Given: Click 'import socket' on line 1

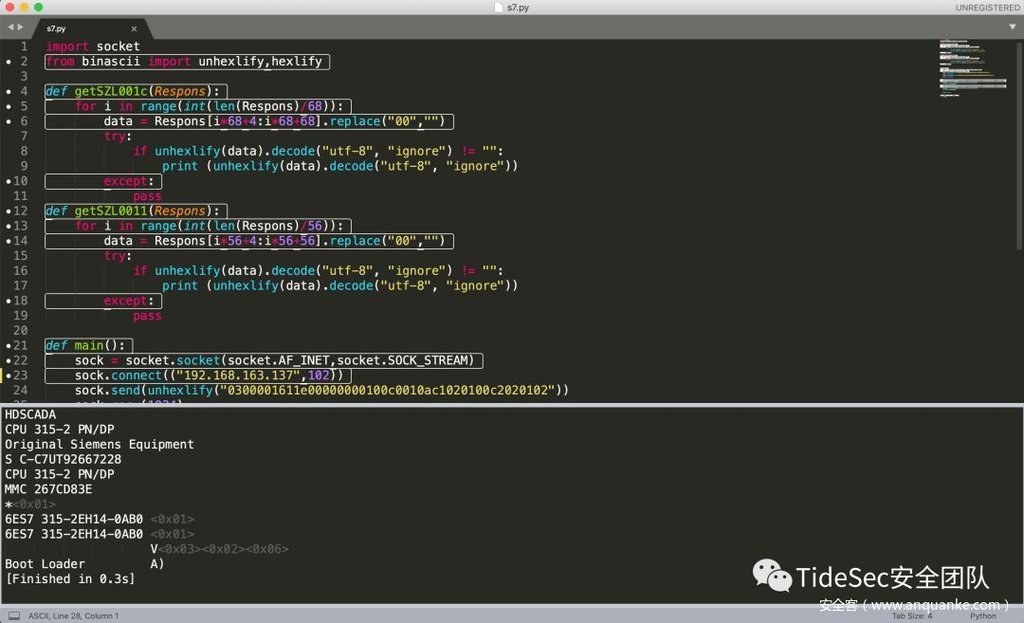Looking at the screenshot, I should pos(93,46).
